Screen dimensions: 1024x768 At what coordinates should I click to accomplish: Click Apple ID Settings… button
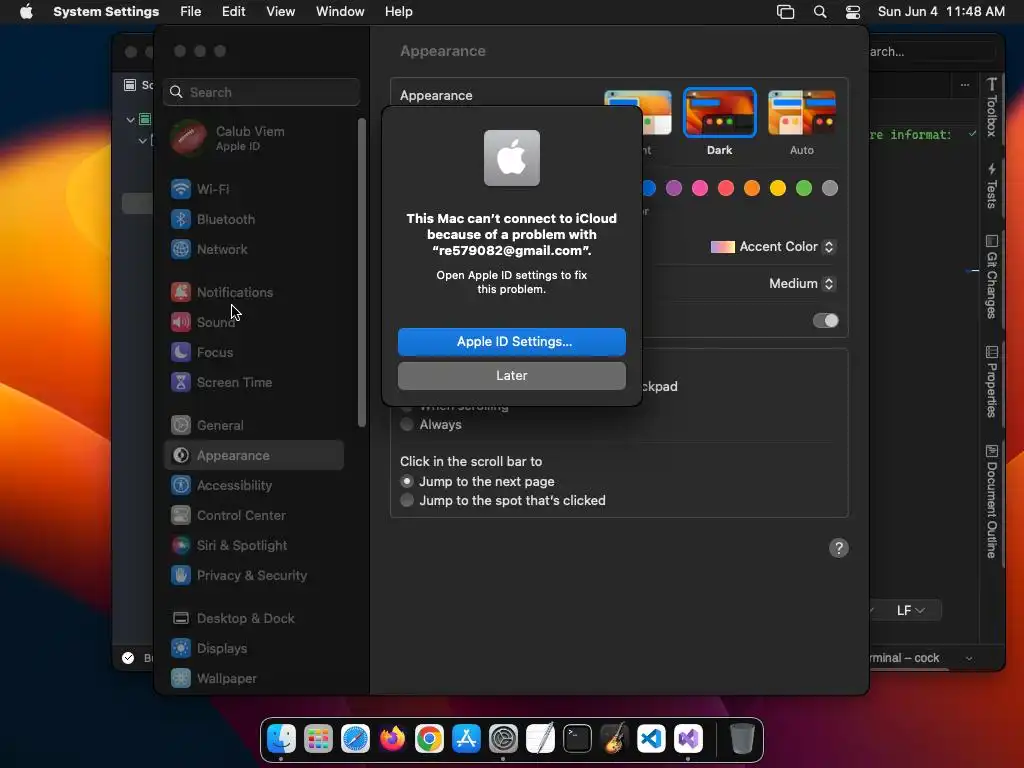[x=512, y=342]
